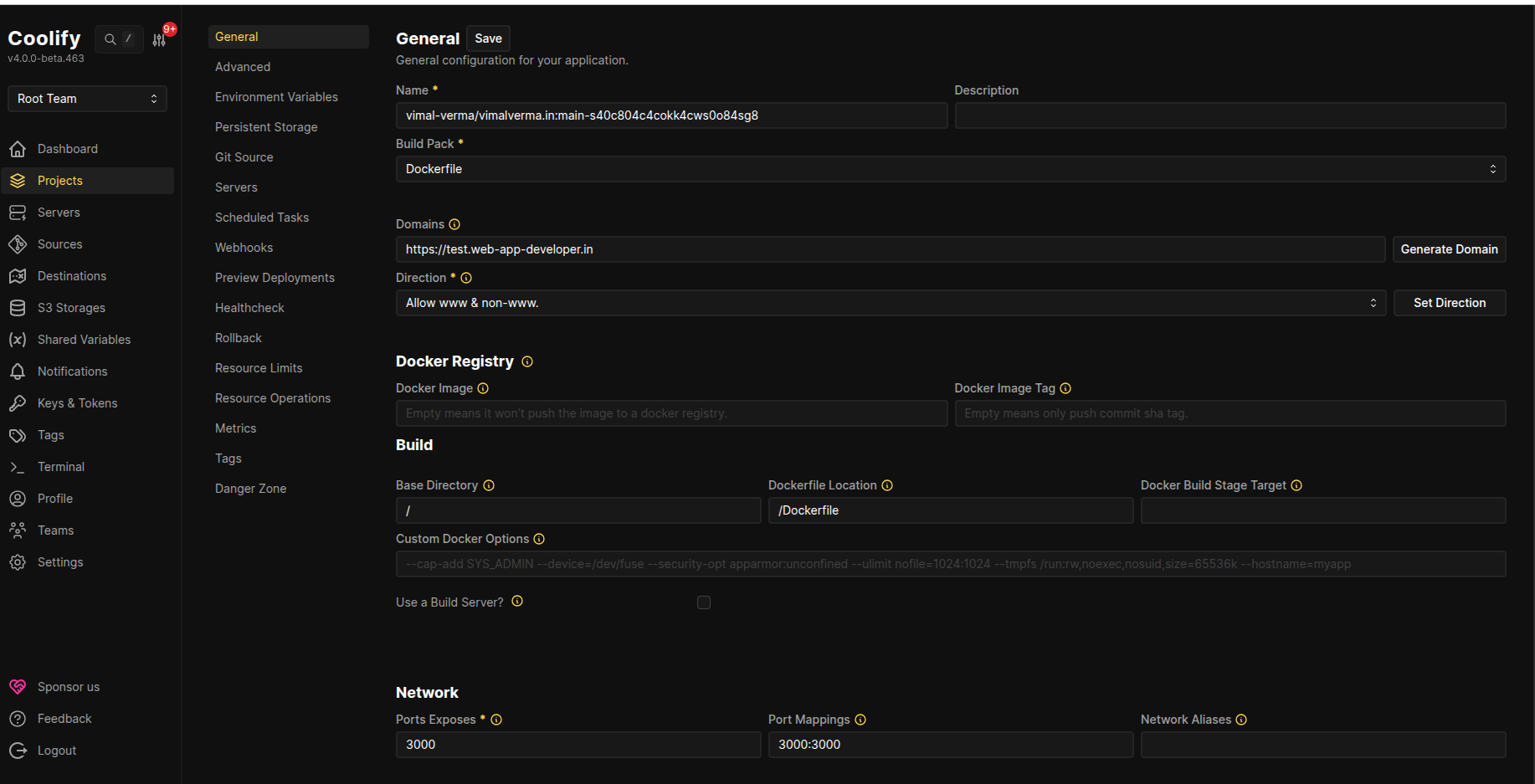Click the Notifications bell icon
The width and height of the screenshot is (1535, 784).
(18, 371)
